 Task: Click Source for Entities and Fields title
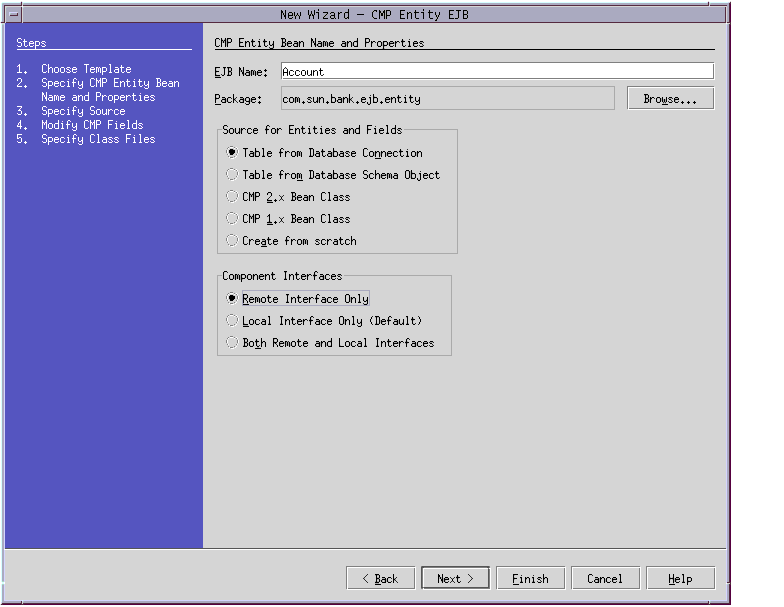point(312,130)
